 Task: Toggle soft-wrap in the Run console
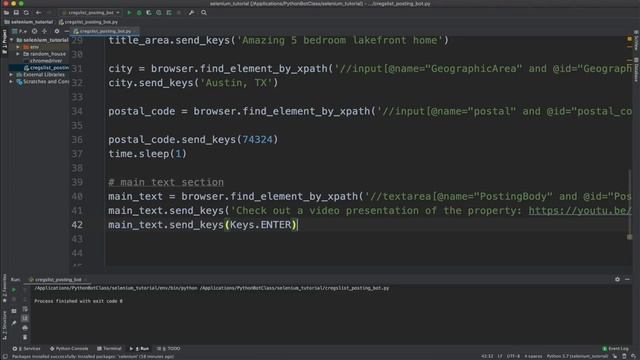coord(25,309)
